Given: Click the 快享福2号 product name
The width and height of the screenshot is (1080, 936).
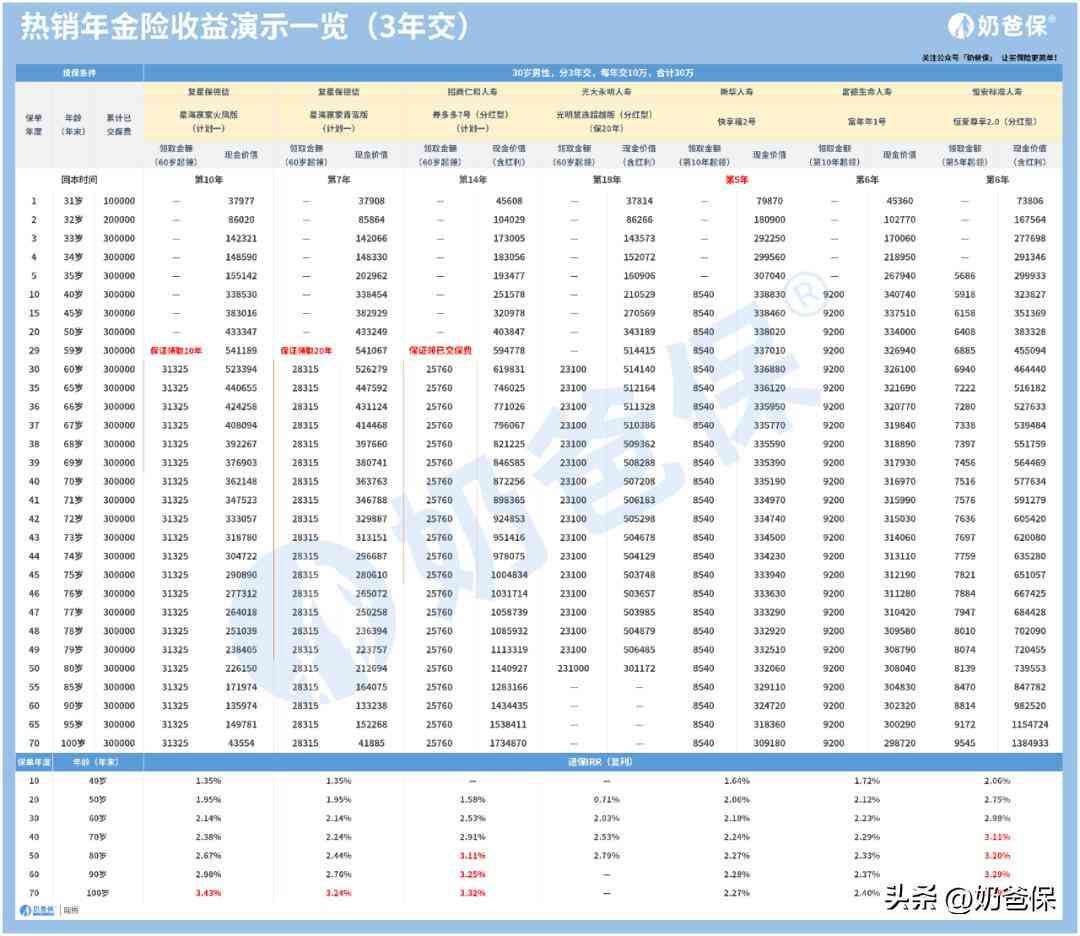Looking at the screenshot, I should click(735, 121).
